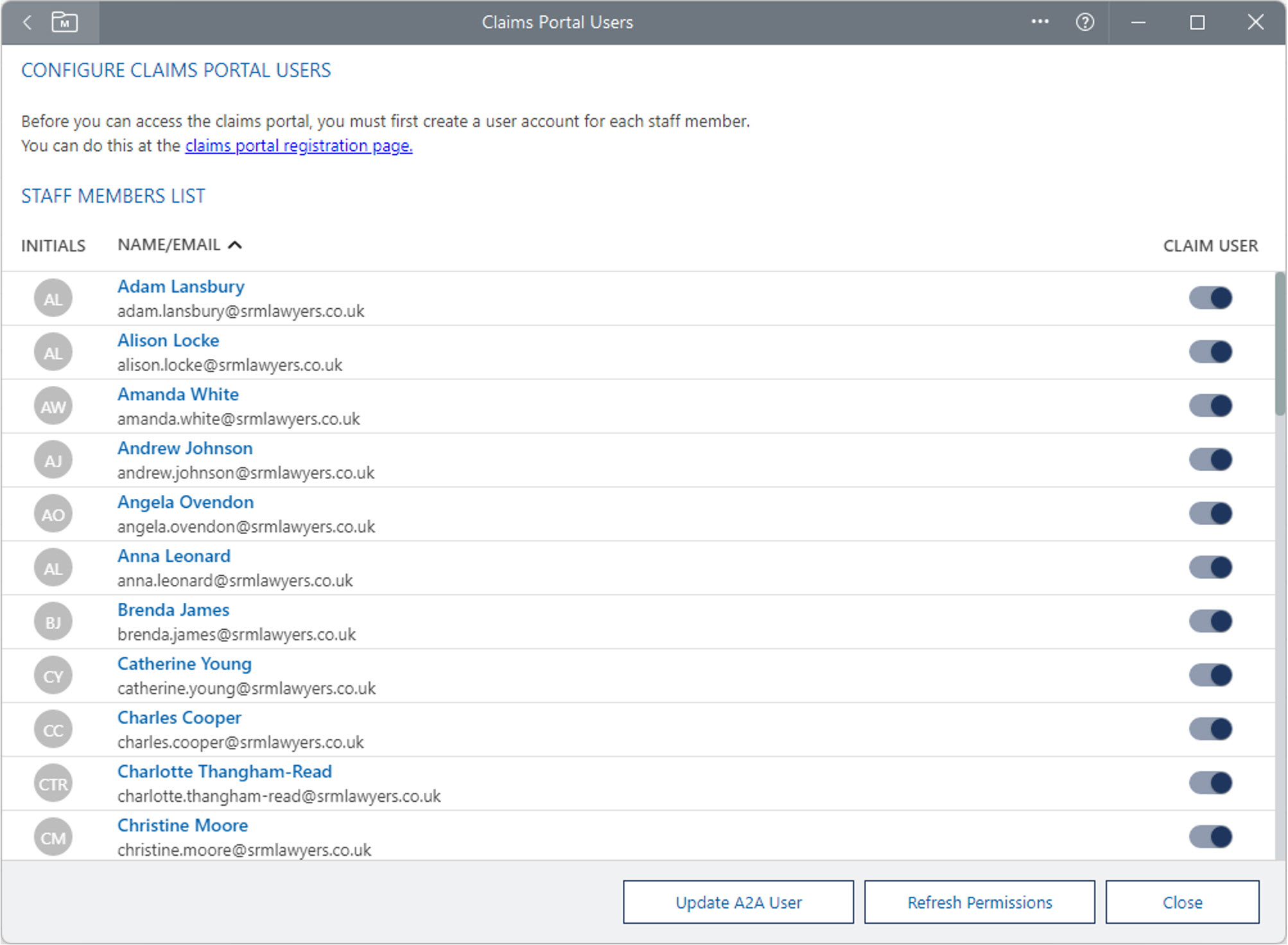This screenshot has width=1288, height=945.
Task: Open the Charles Cooper staff name link
Action: click(x=179, y=718)
